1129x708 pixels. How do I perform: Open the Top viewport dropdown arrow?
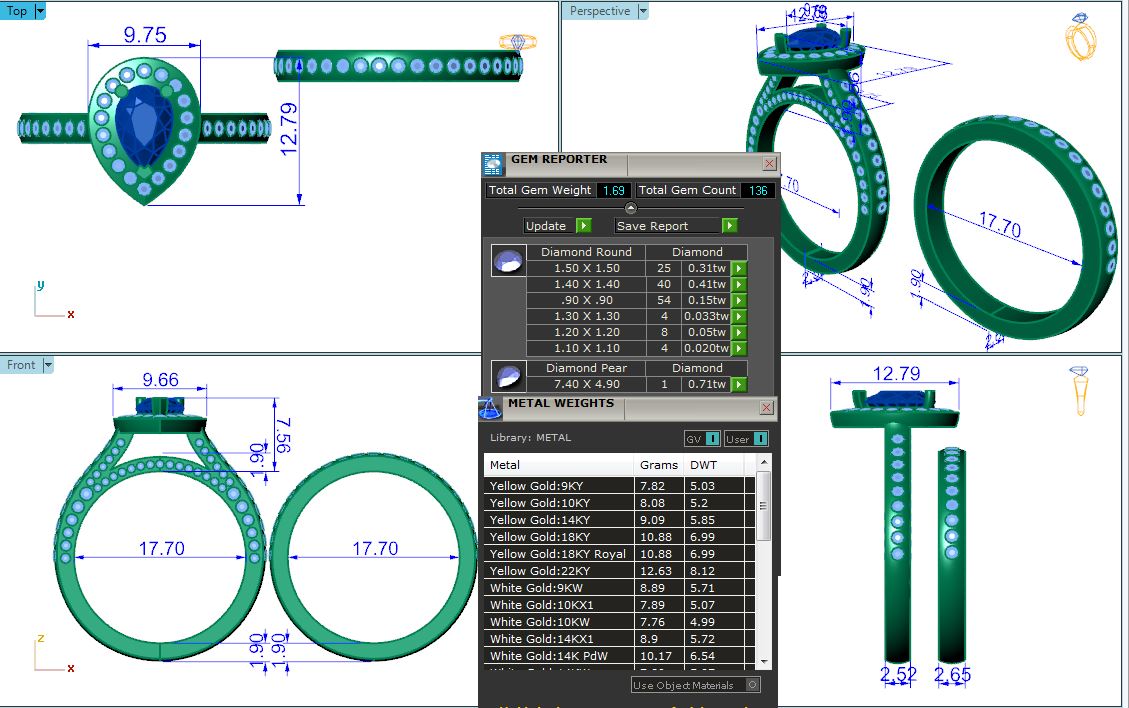[x=40, y=11]
